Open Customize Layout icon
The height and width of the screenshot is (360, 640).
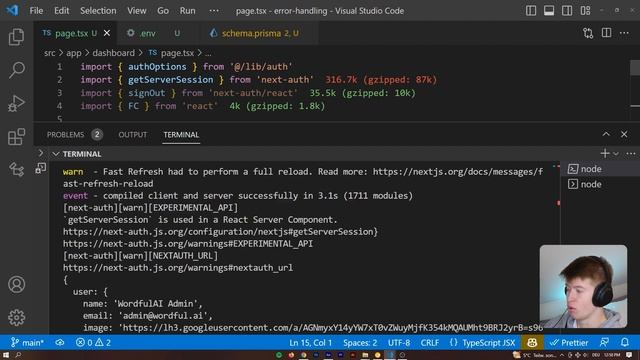tap(585, 11)
